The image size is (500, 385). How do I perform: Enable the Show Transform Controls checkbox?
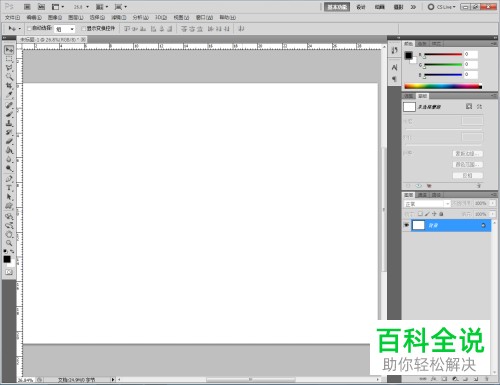(x=84, y=29)
